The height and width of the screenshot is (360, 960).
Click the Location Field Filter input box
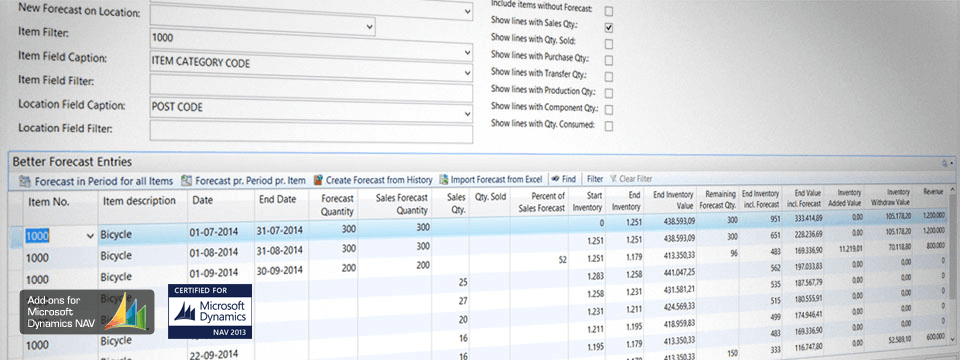pos(311,131)
